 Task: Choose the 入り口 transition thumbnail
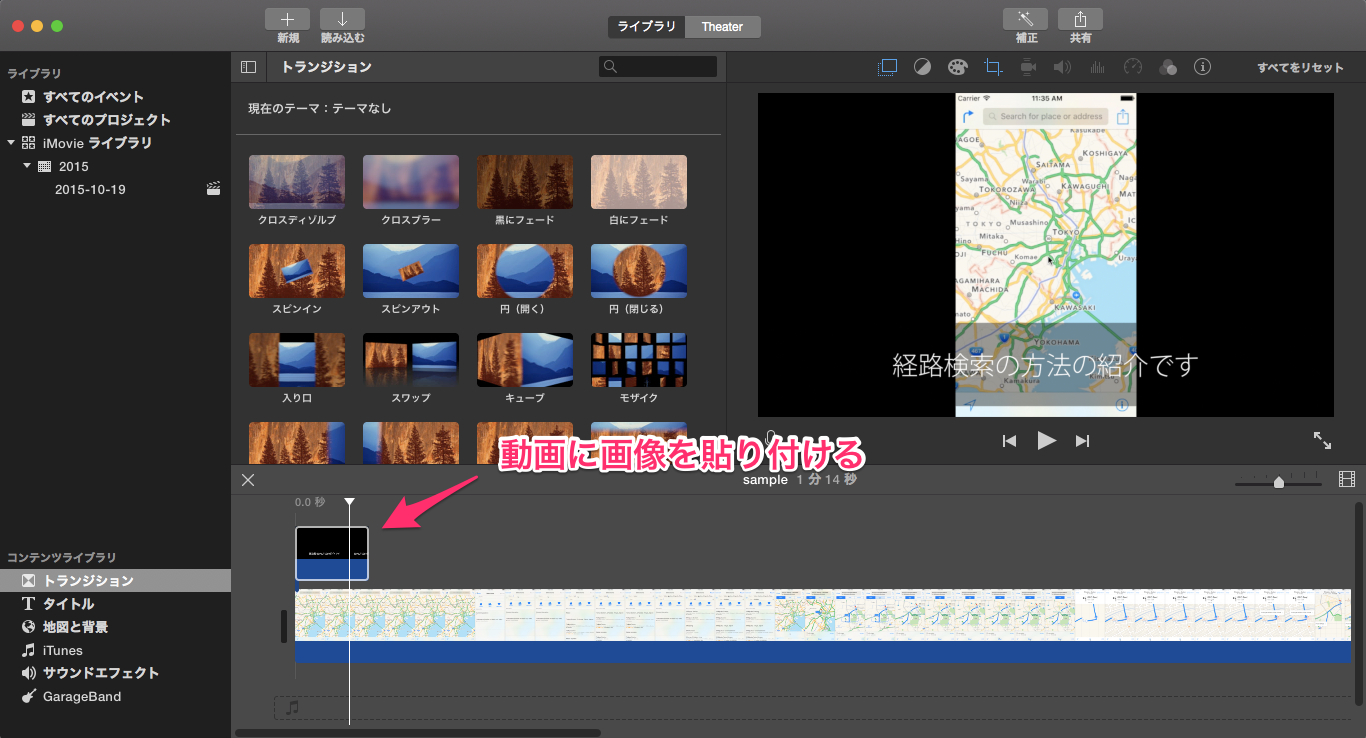(x=297, y=360)
